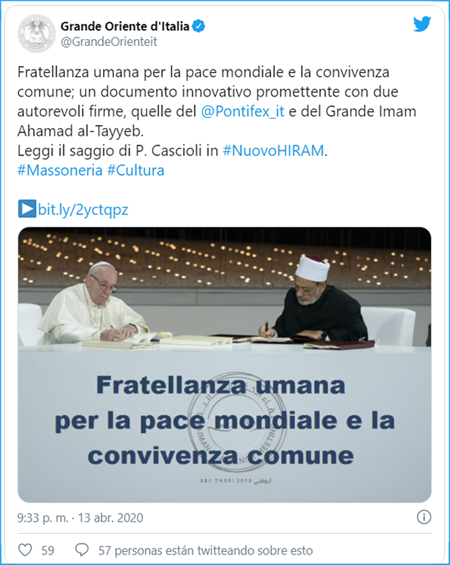View the 59 likes count
Viewport: 450px width, 565px height.
[x=48, y=551]
